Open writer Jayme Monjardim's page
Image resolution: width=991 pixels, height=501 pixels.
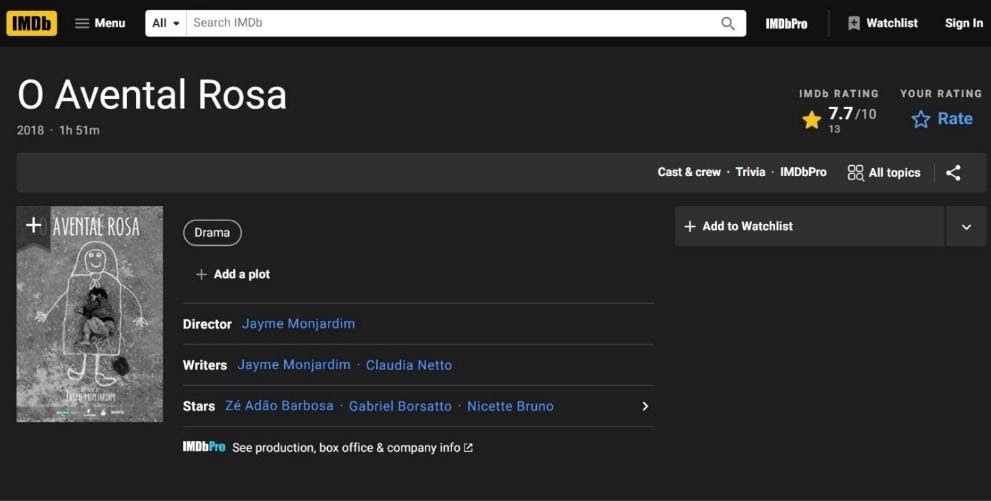coord(294,365)
